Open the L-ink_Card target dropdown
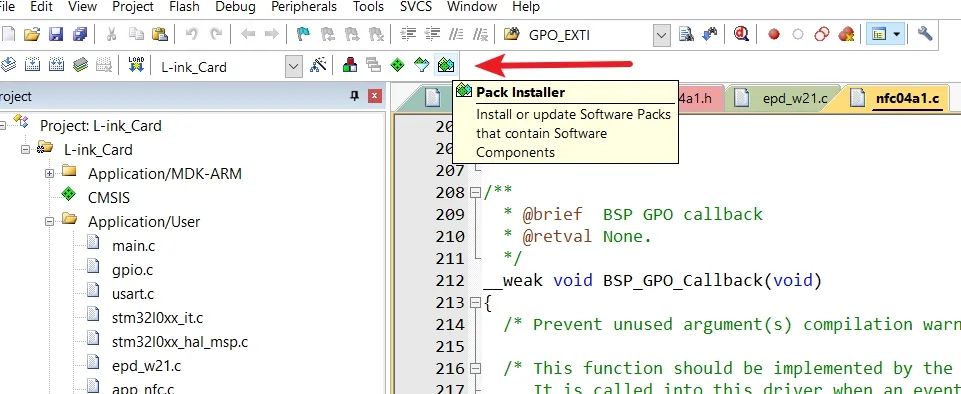This screenshot has height=394, width=961. [x=295, y=66]
